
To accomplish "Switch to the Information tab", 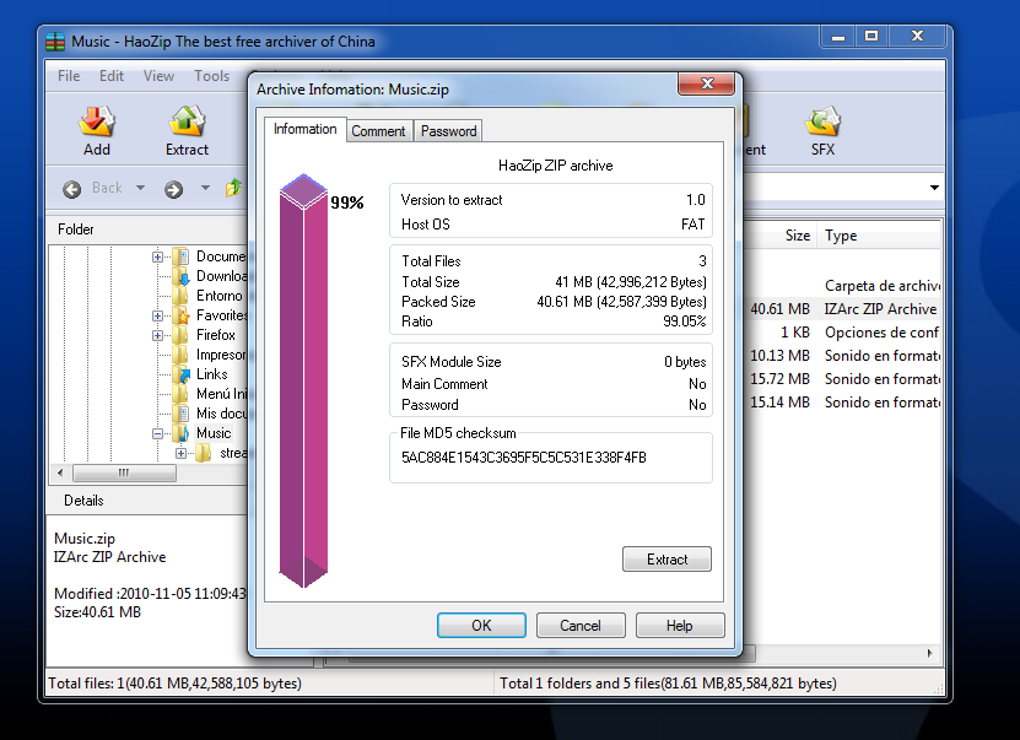I will click(305, 129).
